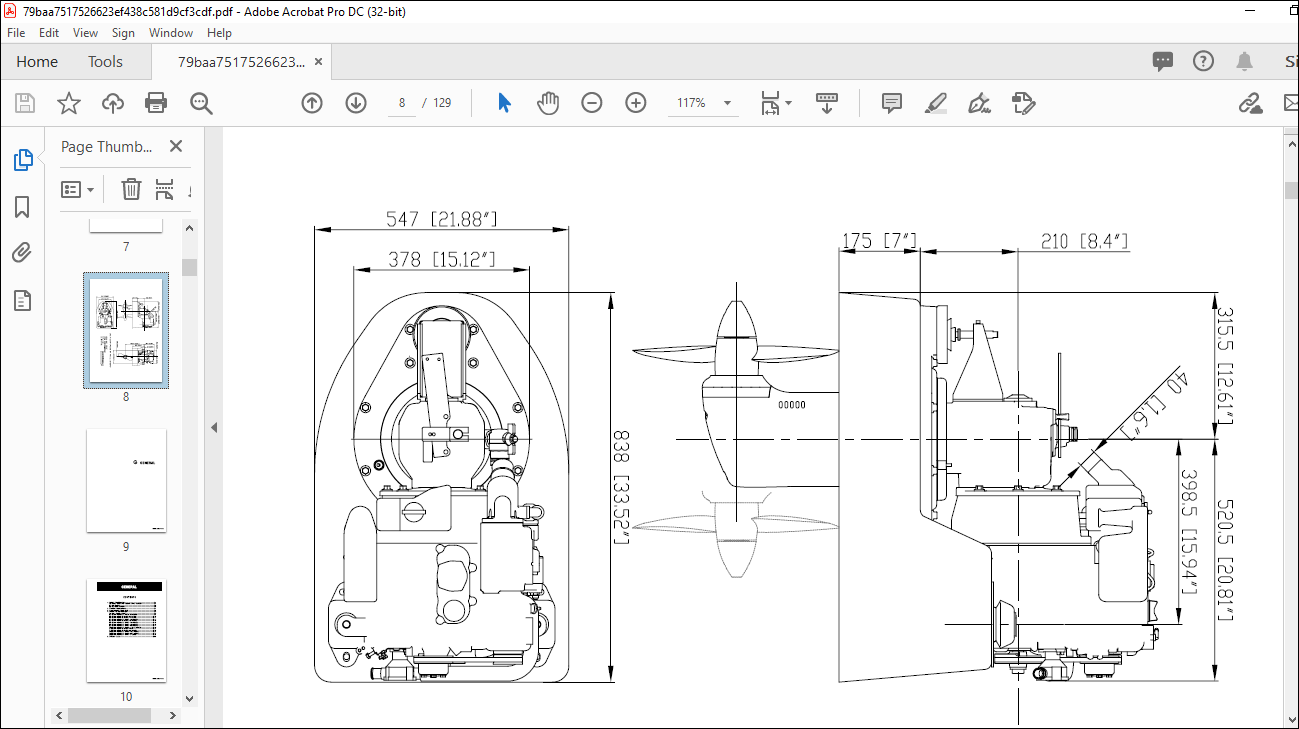Switch to the Home tab
This screenshot has width=1299, height=729.
(37, 62)
